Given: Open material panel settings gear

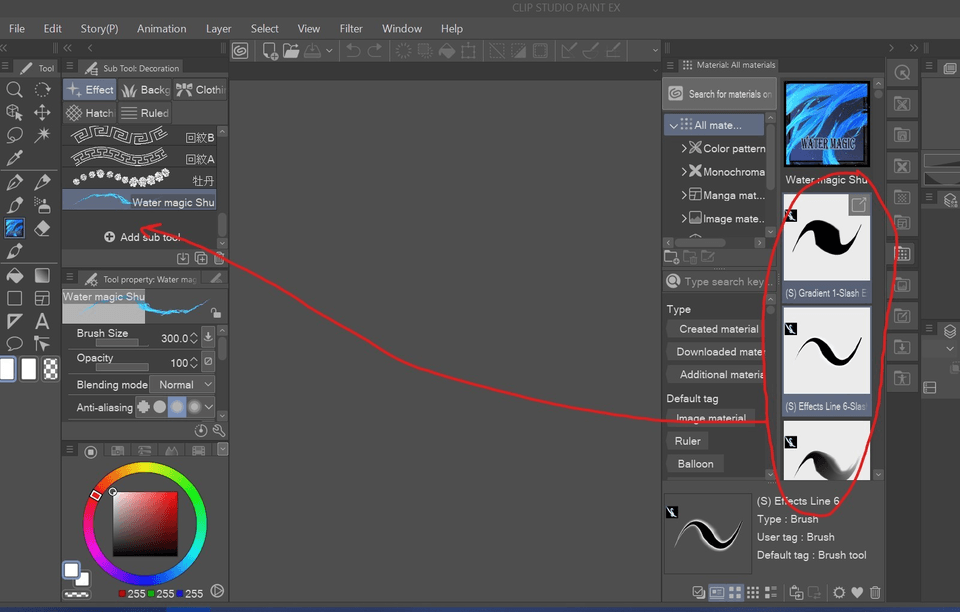Looking at the screenshot, I should click(837, 593).
